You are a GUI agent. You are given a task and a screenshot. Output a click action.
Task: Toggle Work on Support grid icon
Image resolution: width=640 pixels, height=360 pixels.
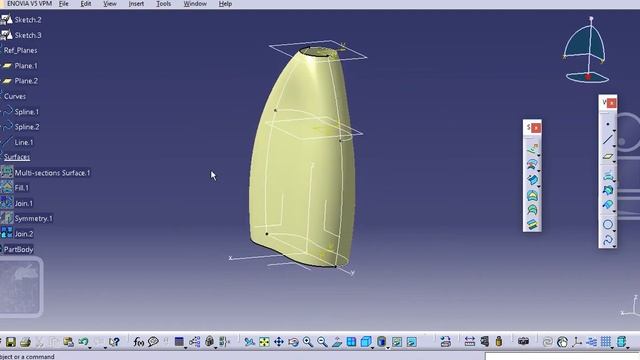pyautogui.click(x=606, y=341)
